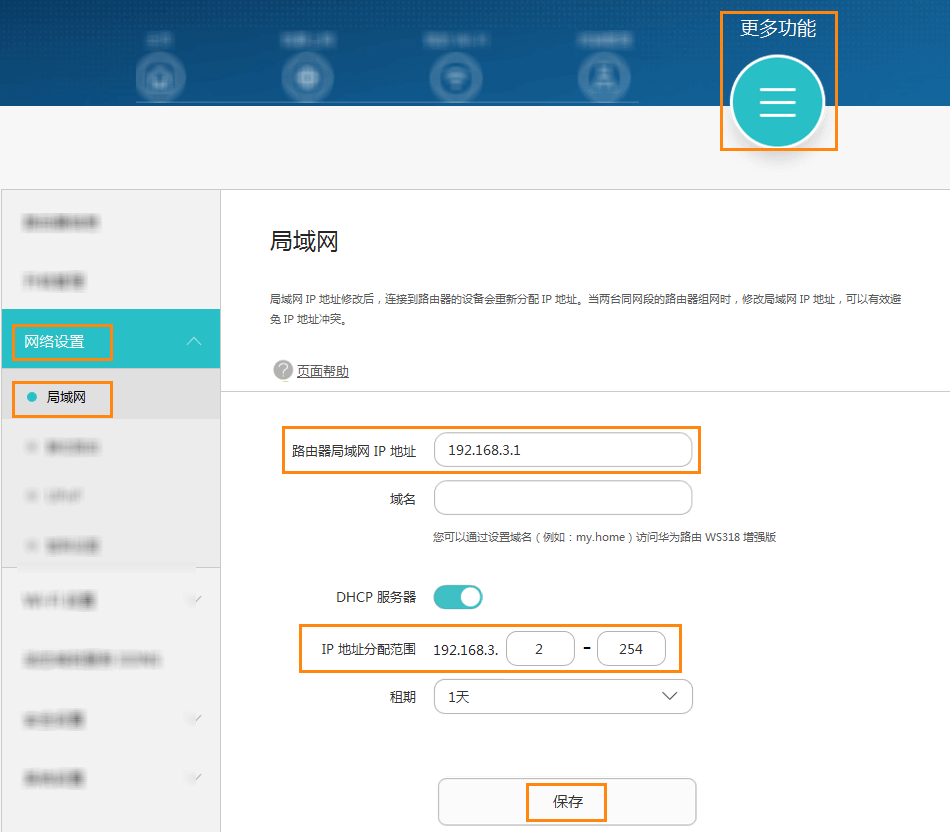The height and width of the screenshot is (832, 950).
Task: Select the DHCP range end field showing 254
Action: coord(632,648)
